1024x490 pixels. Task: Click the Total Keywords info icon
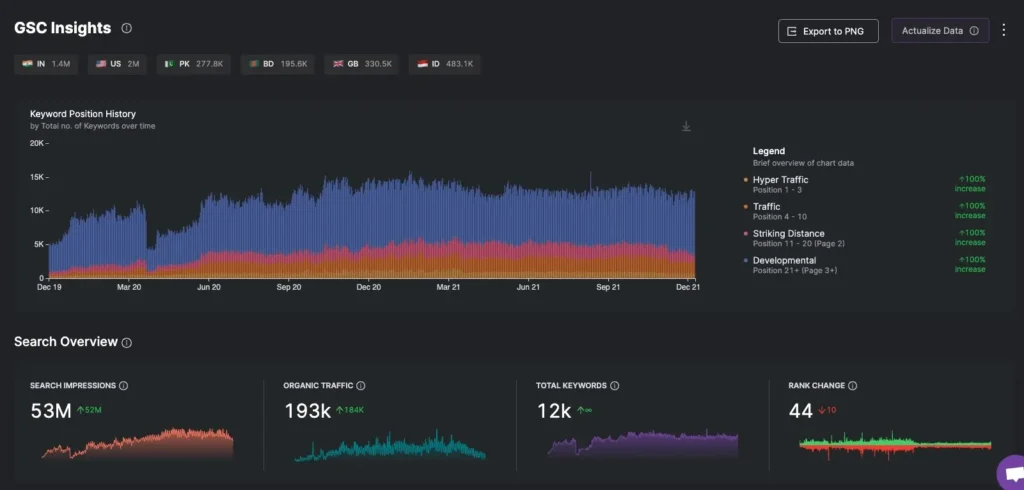pos(614,386)
